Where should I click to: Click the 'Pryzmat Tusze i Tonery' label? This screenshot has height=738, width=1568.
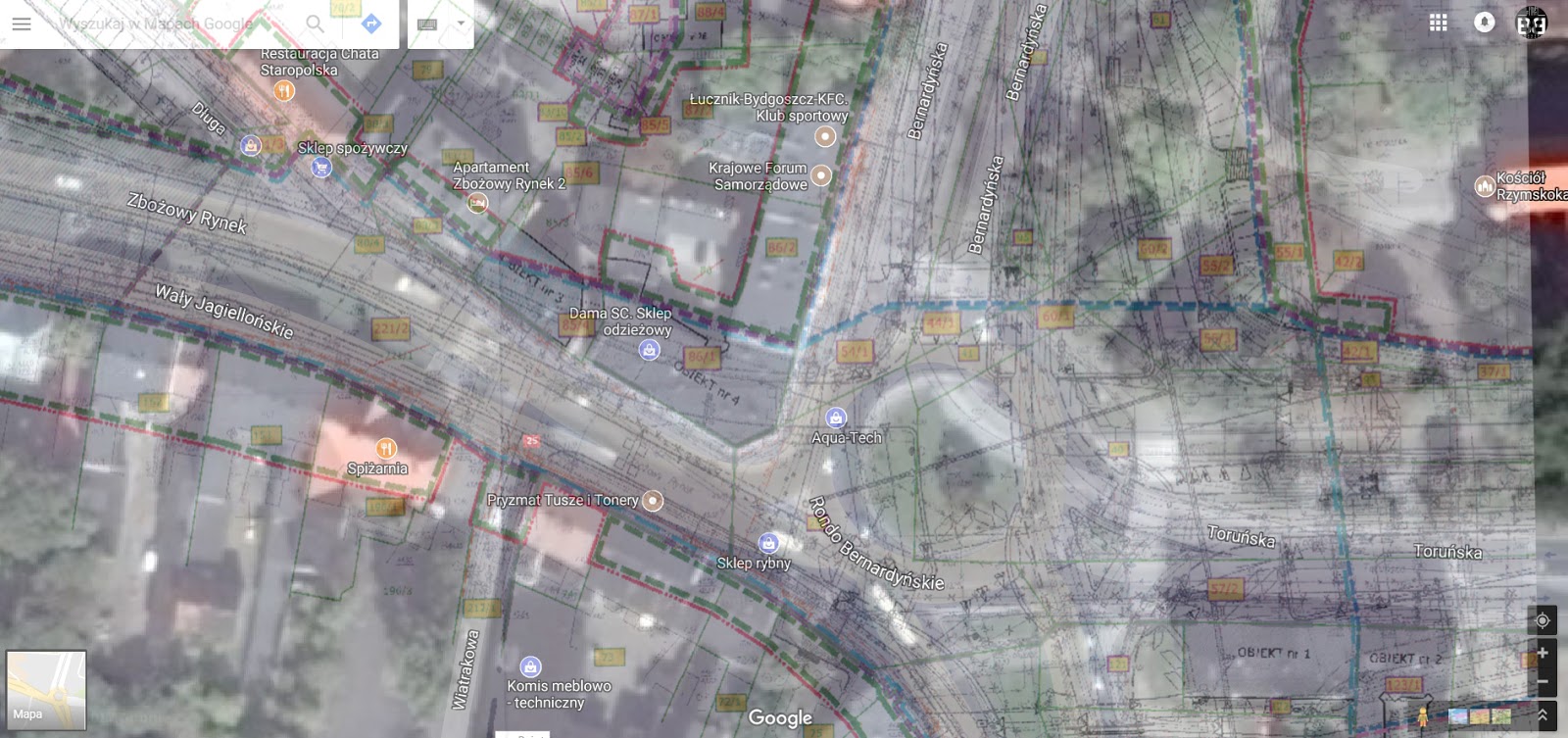(563, 500)
